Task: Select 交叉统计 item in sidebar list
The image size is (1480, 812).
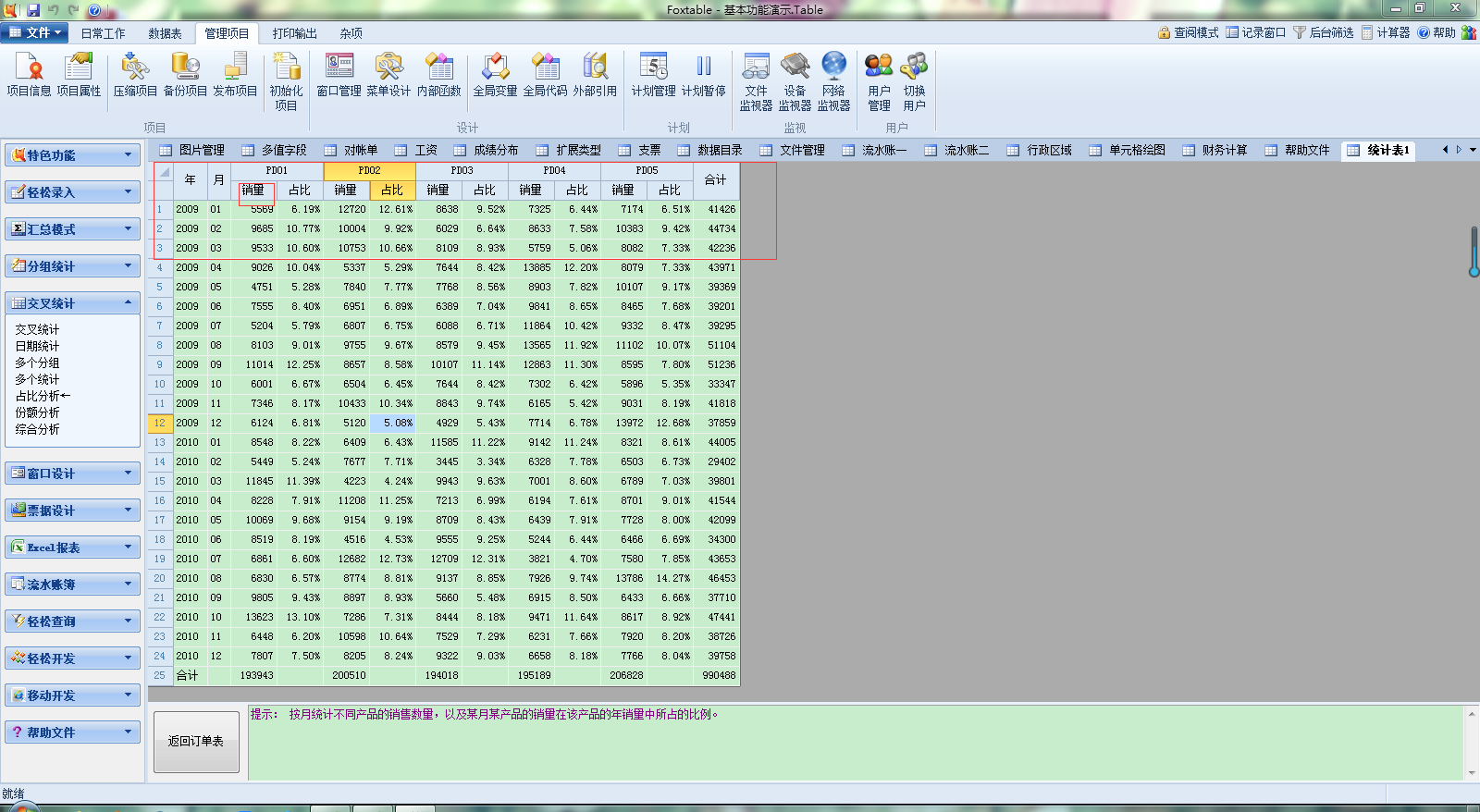Action: point(37,329)
